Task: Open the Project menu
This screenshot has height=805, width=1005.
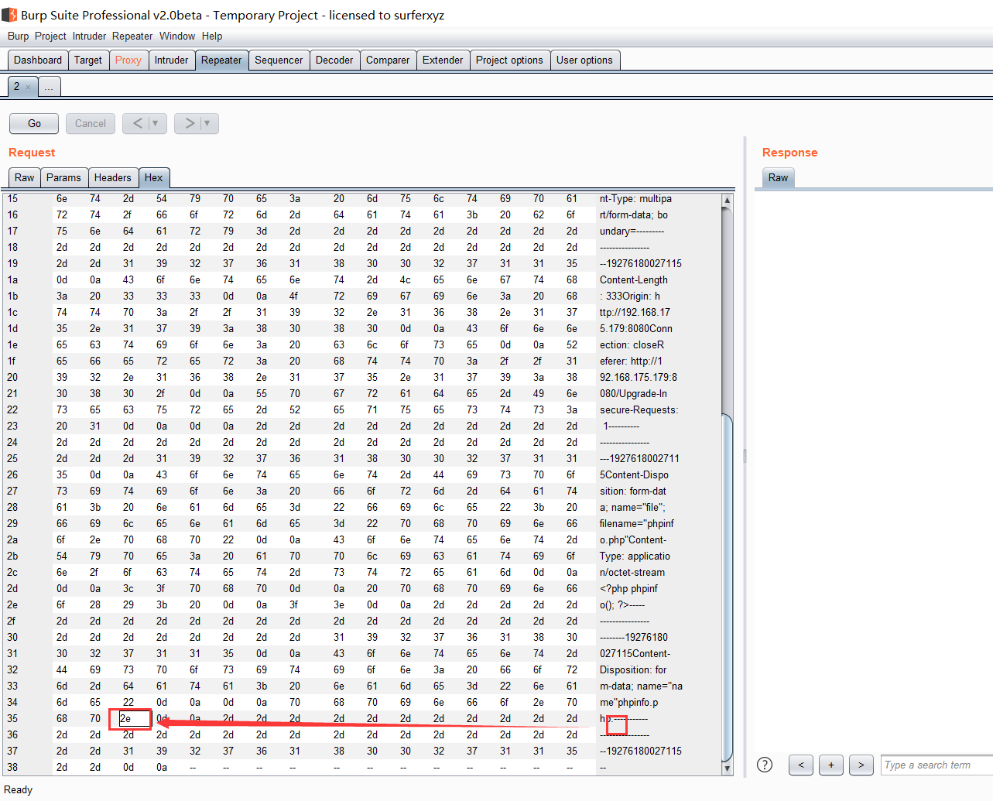Action: click(51, 37)
